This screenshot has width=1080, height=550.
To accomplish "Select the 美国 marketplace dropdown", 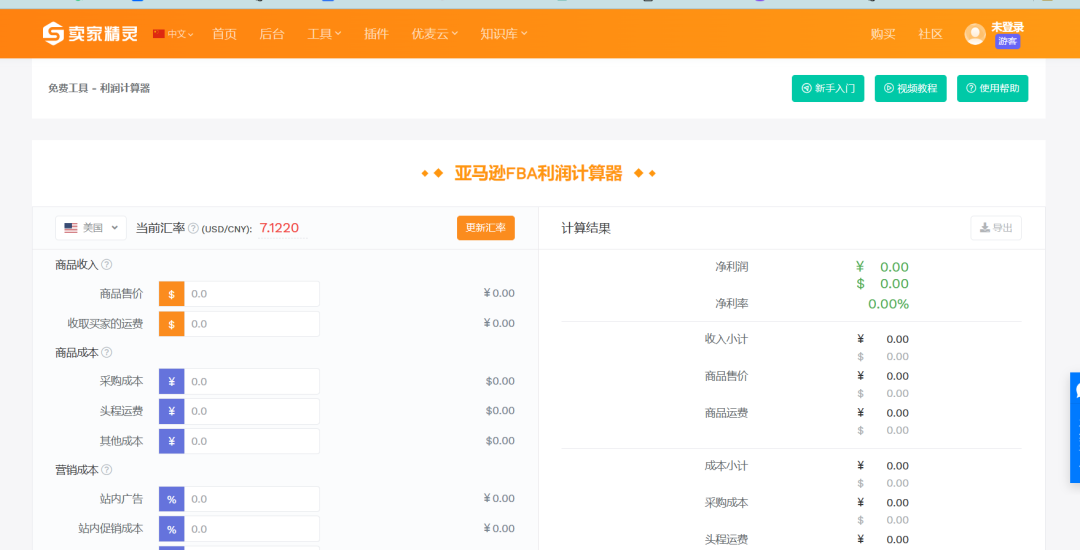I will tap(91, 228).
